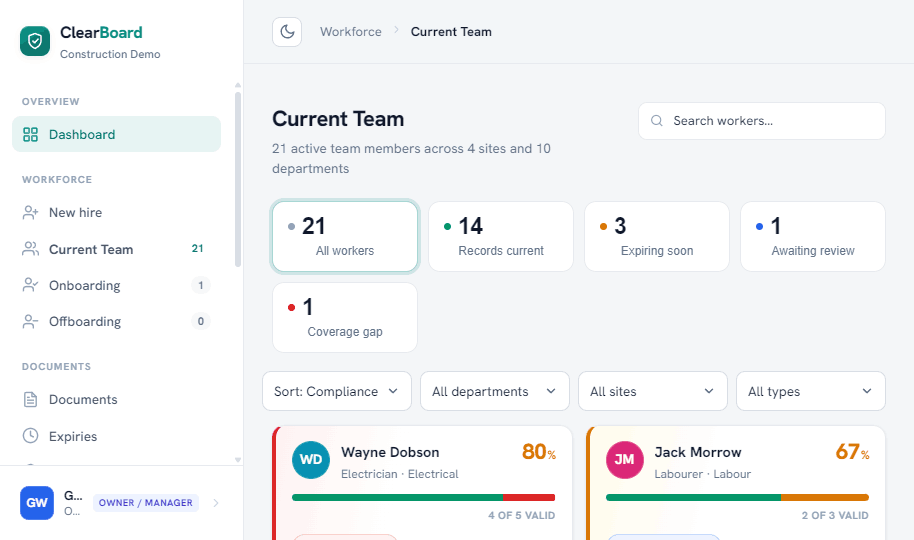Click the Documents file icon
Screen dimensions: 914x540
[x=30, y=399]
